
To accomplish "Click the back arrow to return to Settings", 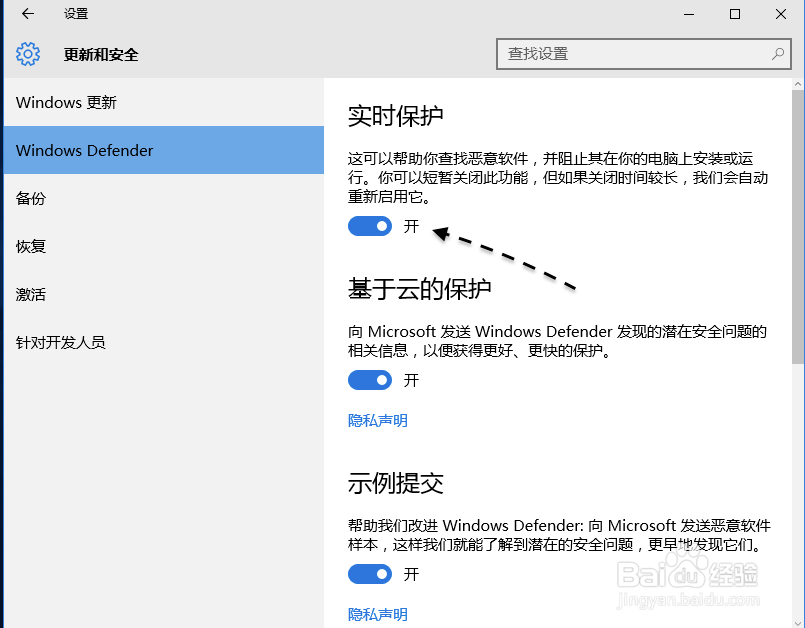I will pyautogui.click(x=27, y=14).
